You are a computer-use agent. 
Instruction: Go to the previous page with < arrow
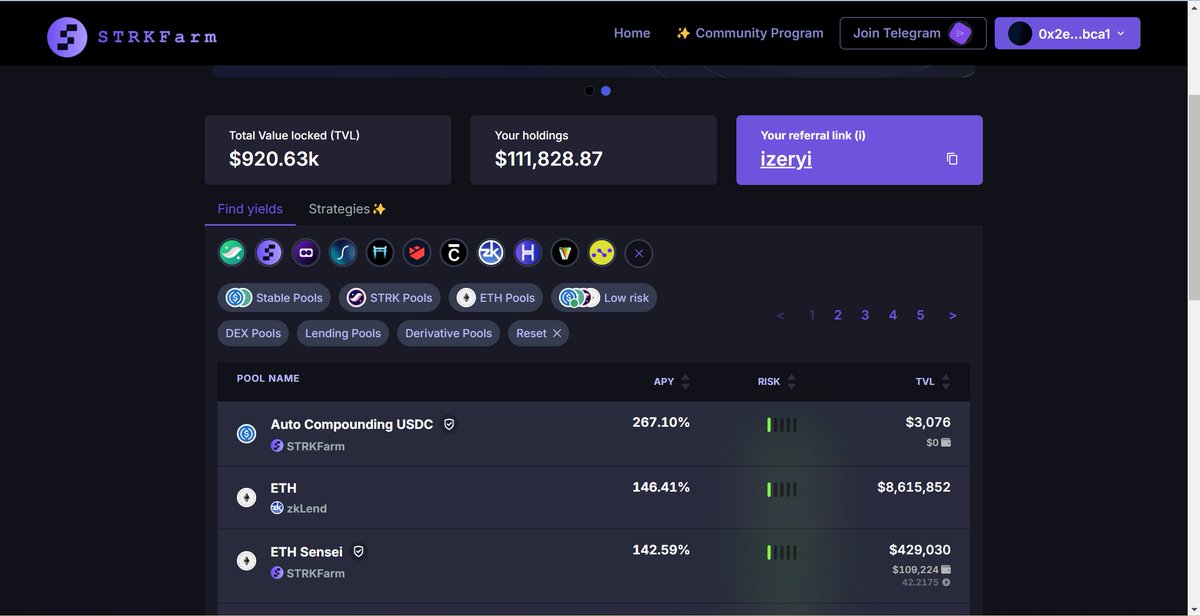[x=781, y=316]
